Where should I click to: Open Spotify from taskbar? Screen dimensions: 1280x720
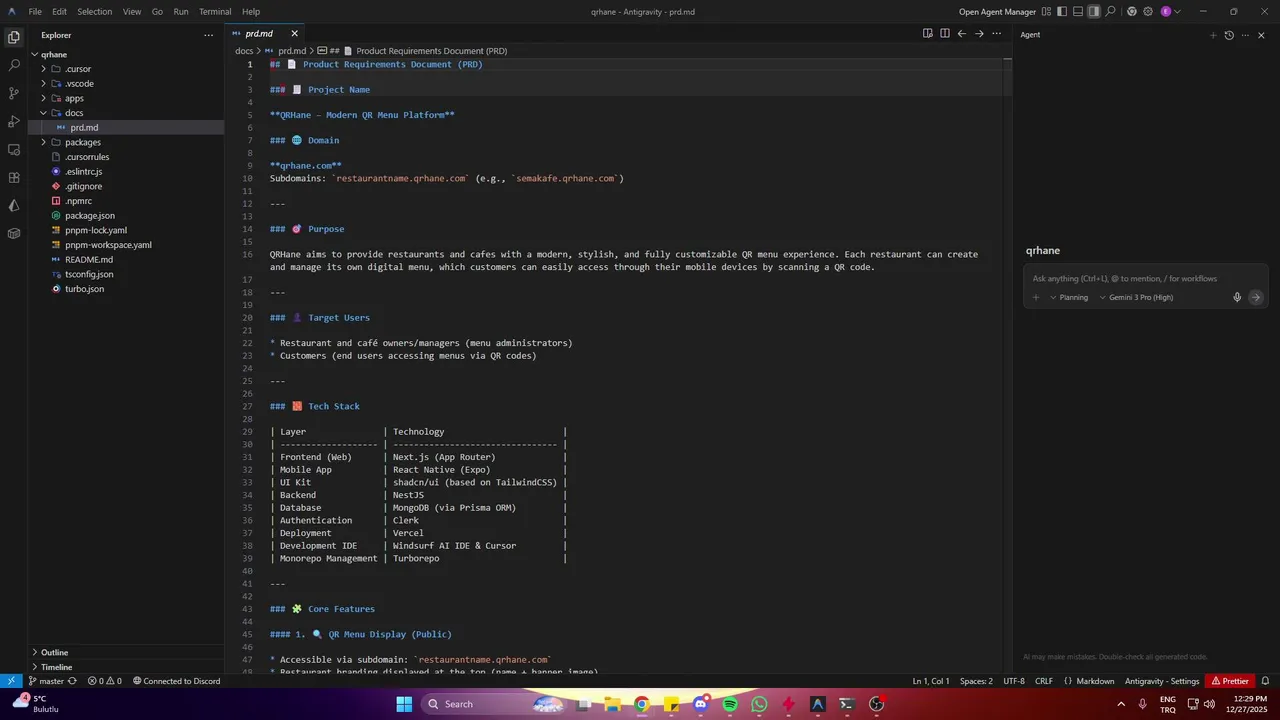pos(730,704)
